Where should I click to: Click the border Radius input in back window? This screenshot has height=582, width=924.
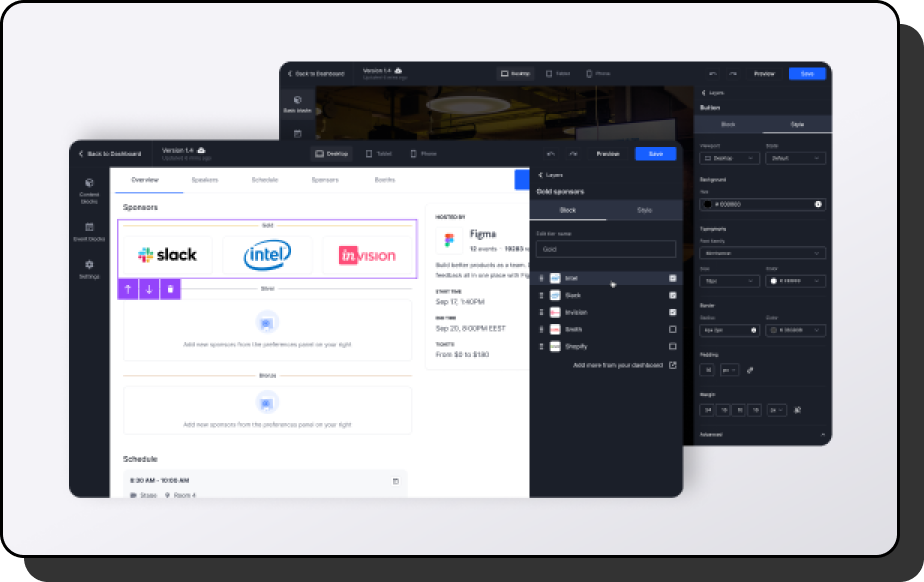coord(730,330)
